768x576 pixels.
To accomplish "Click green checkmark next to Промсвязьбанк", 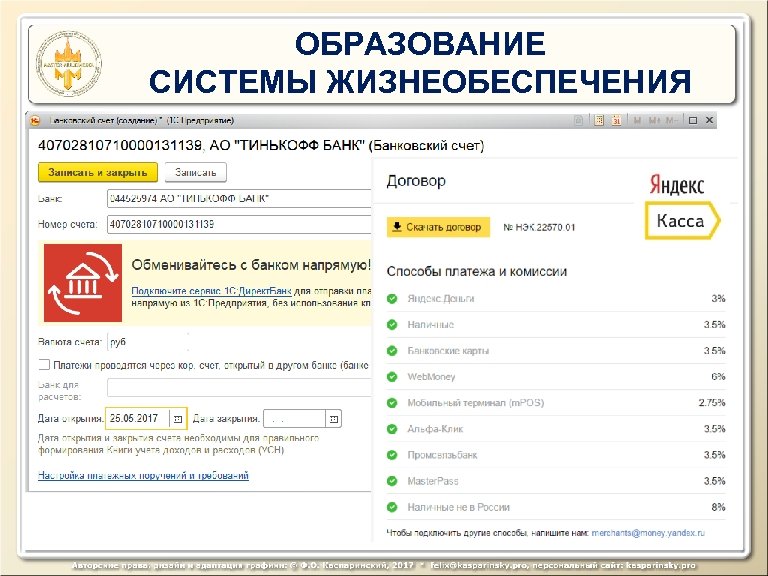I will pyautogui.click(x=392, y=455).
